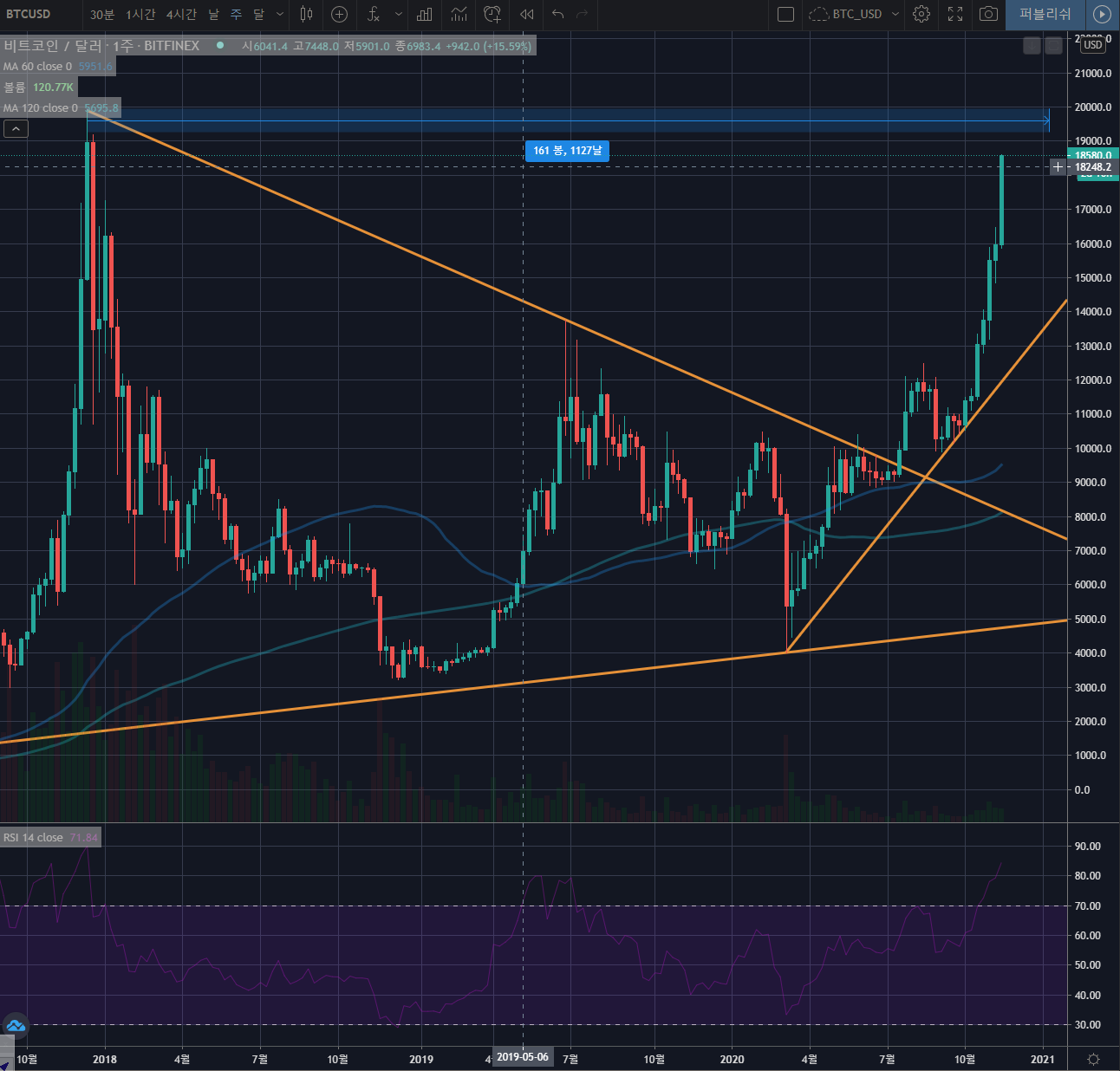
Task: Undo the last chart action
Action: (x=557, y=14)
